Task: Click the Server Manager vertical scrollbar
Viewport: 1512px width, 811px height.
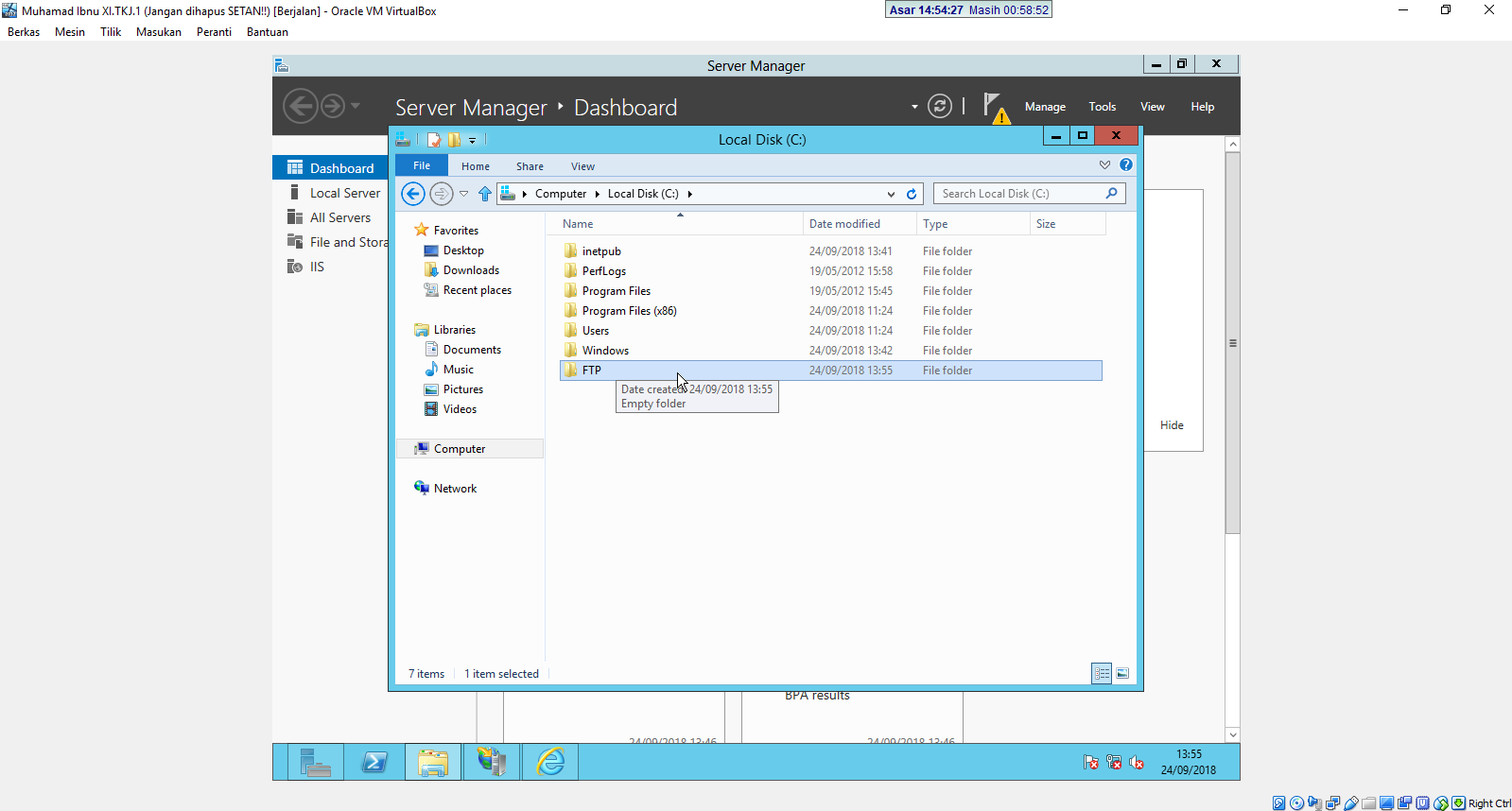Action: coord(1232,343)
